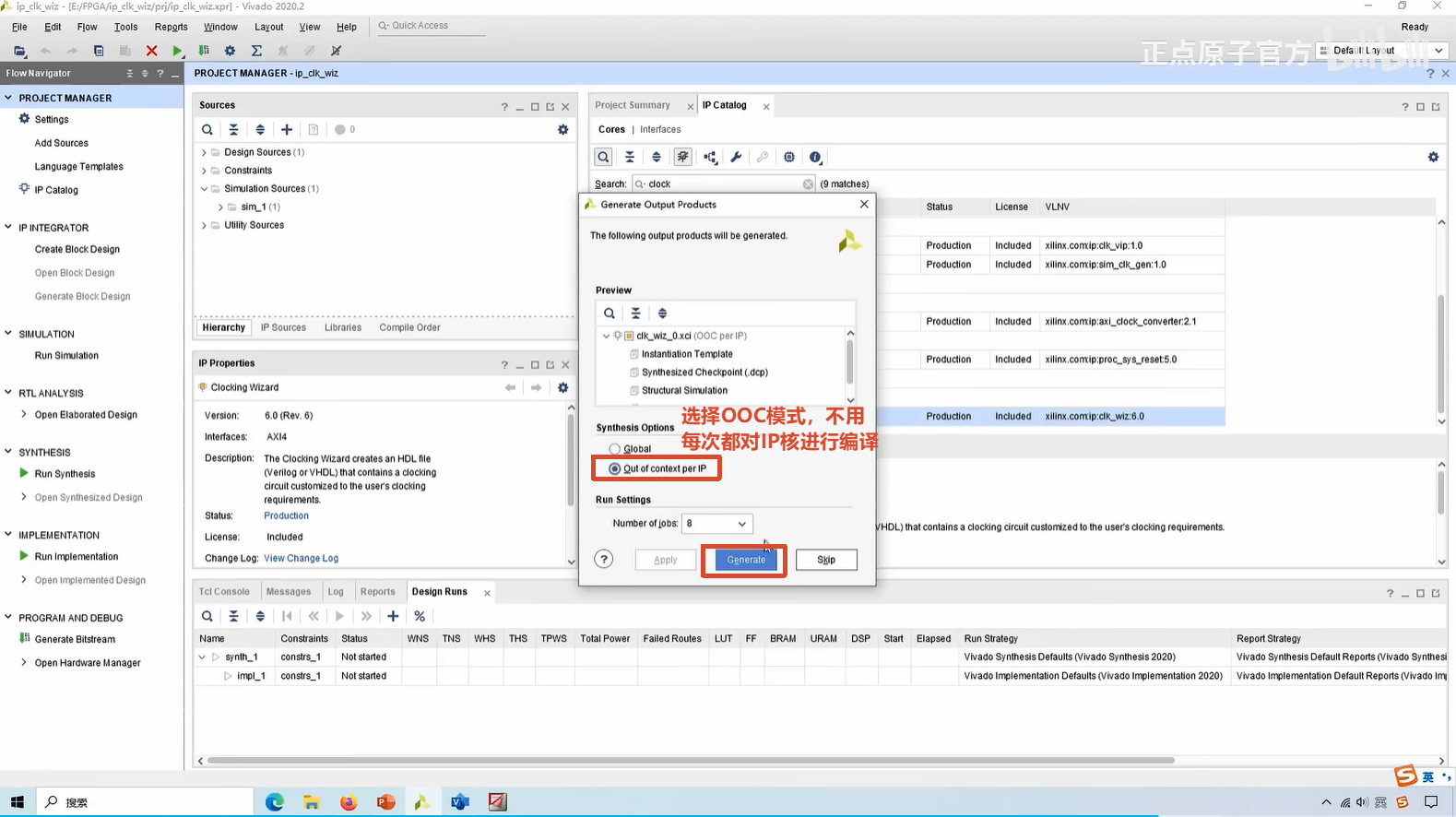Expand all in dialog Preview tree
The height and width of the screenshot is (817, 1456).
pos(662,314)
